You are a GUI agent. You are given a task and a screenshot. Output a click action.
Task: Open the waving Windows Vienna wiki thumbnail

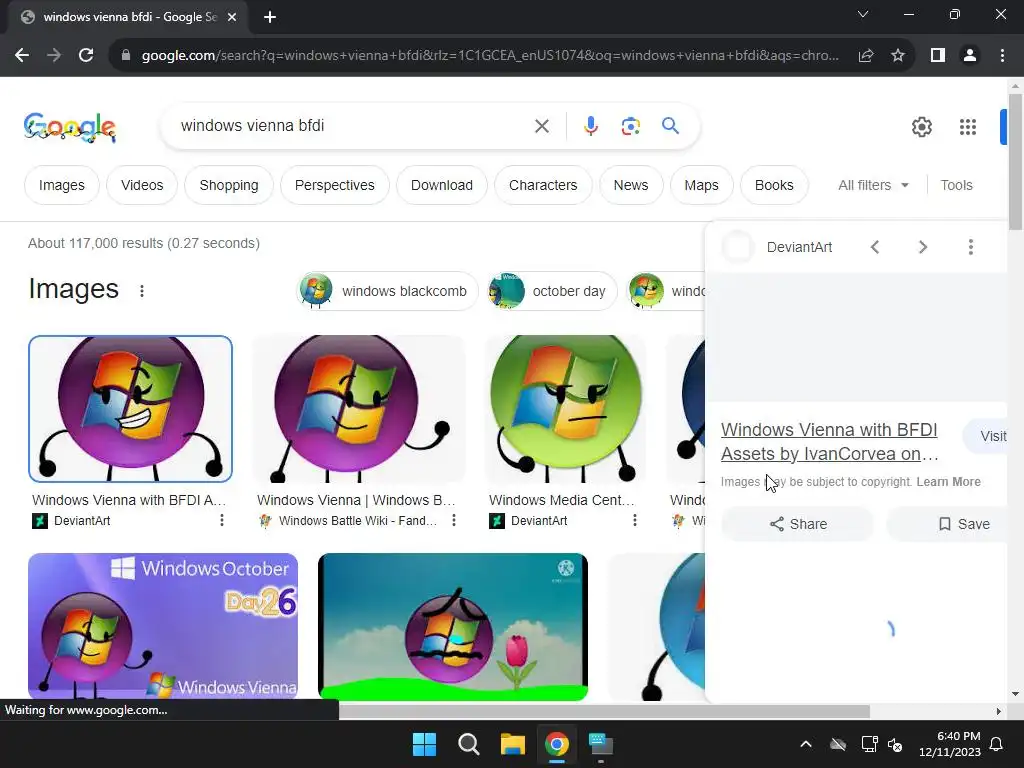(x=359, y=409)
